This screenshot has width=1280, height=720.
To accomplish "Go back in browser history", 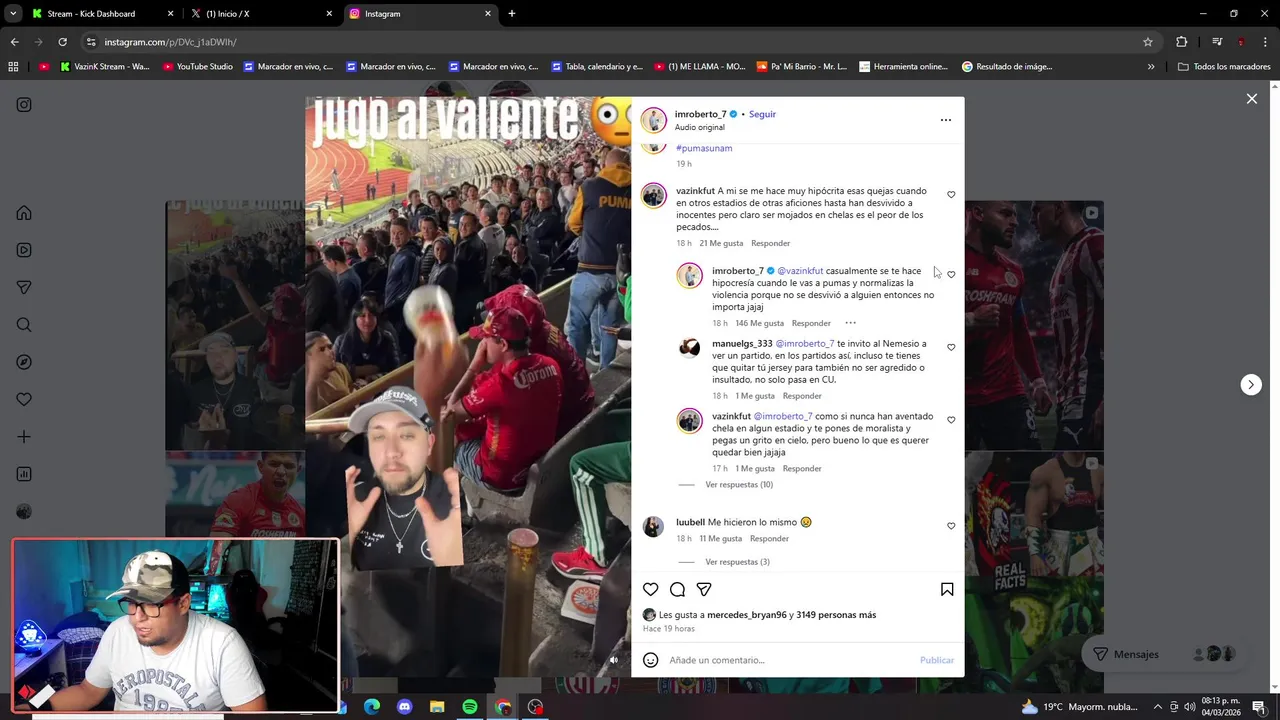I will [x=14, y=42].
